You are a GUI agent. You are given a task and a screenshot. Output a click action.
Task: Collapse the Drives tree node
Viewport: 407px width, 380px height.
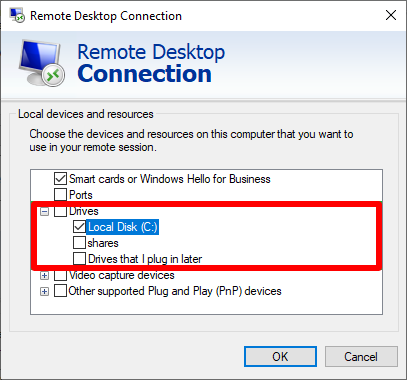44,211
